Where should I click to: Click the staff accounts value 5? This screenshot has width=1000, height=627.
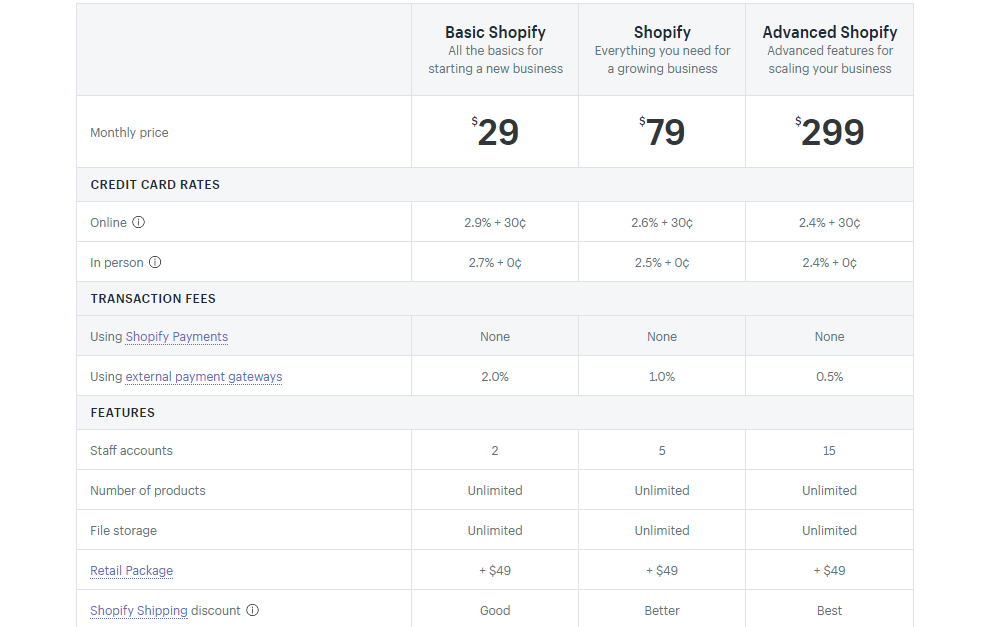[x=662, y=451]
